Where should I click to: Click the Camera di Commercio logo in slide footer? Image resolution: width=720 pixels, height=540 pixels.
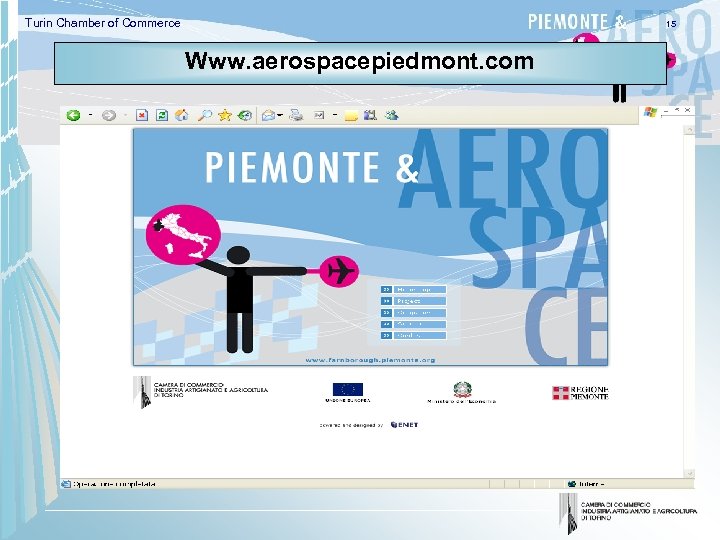[628, 512]
